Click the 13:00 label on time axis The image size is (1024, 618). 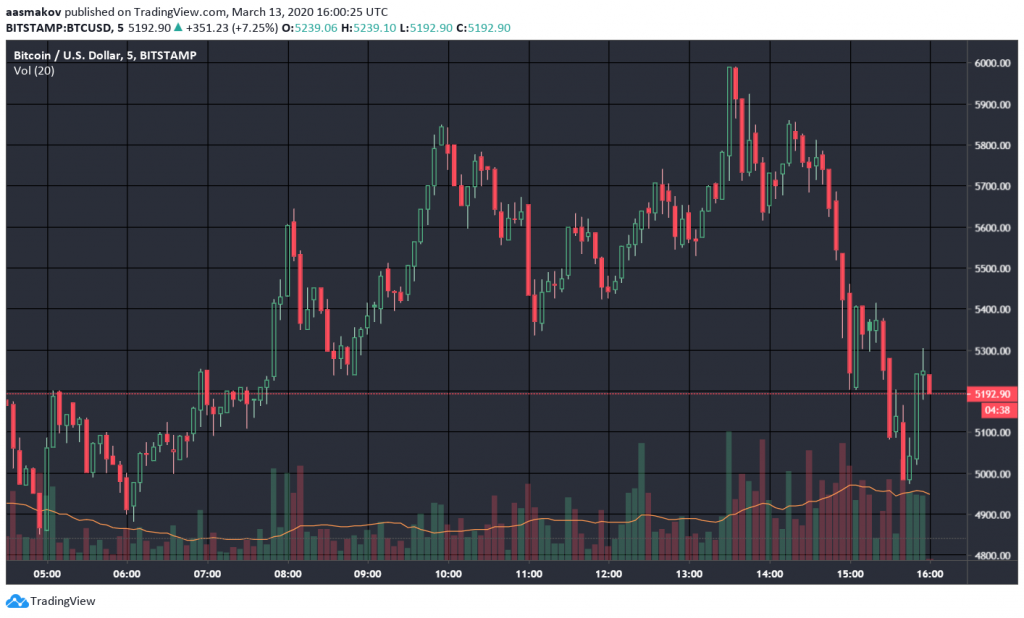[689, 574]
